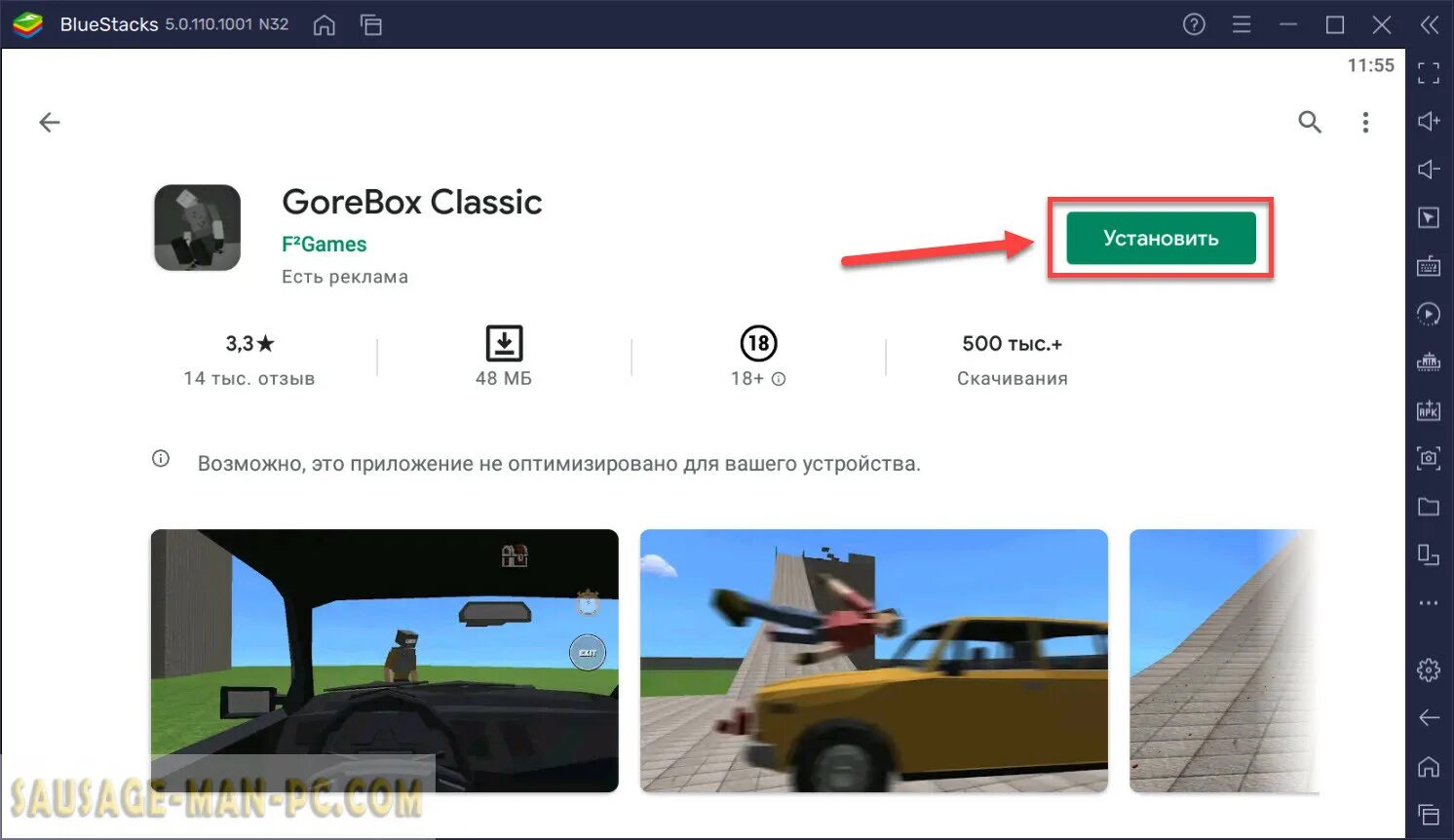Open the car interior screenshot
The width and height of the screenshot is (1454, 840).
[385, 661]
